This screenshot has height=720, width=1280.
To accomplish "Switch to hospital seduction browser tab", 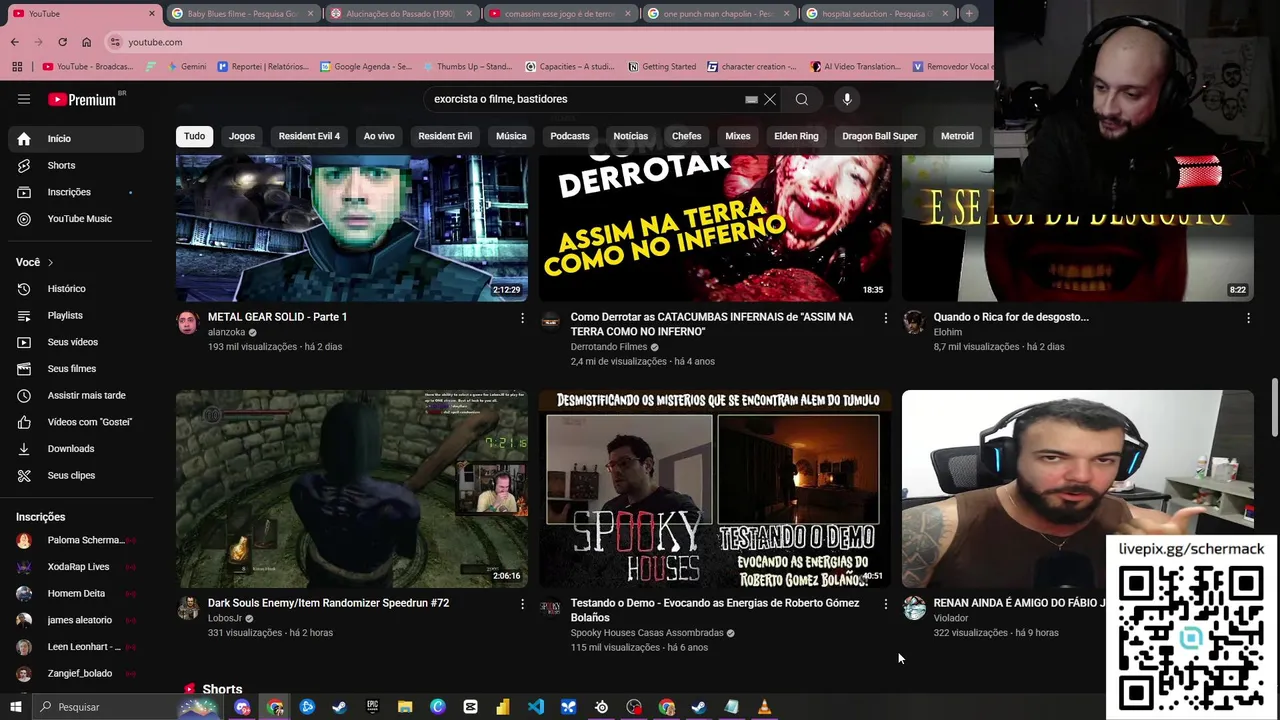I will click(876, 14).
